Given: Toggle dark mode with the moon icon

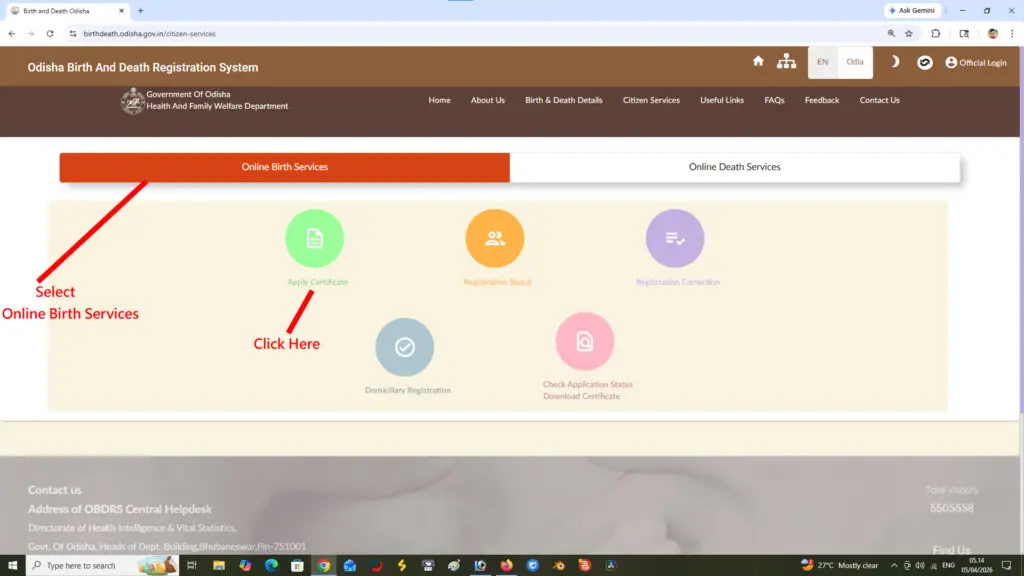Looking at the screenshot, I should tap(895, 62).
